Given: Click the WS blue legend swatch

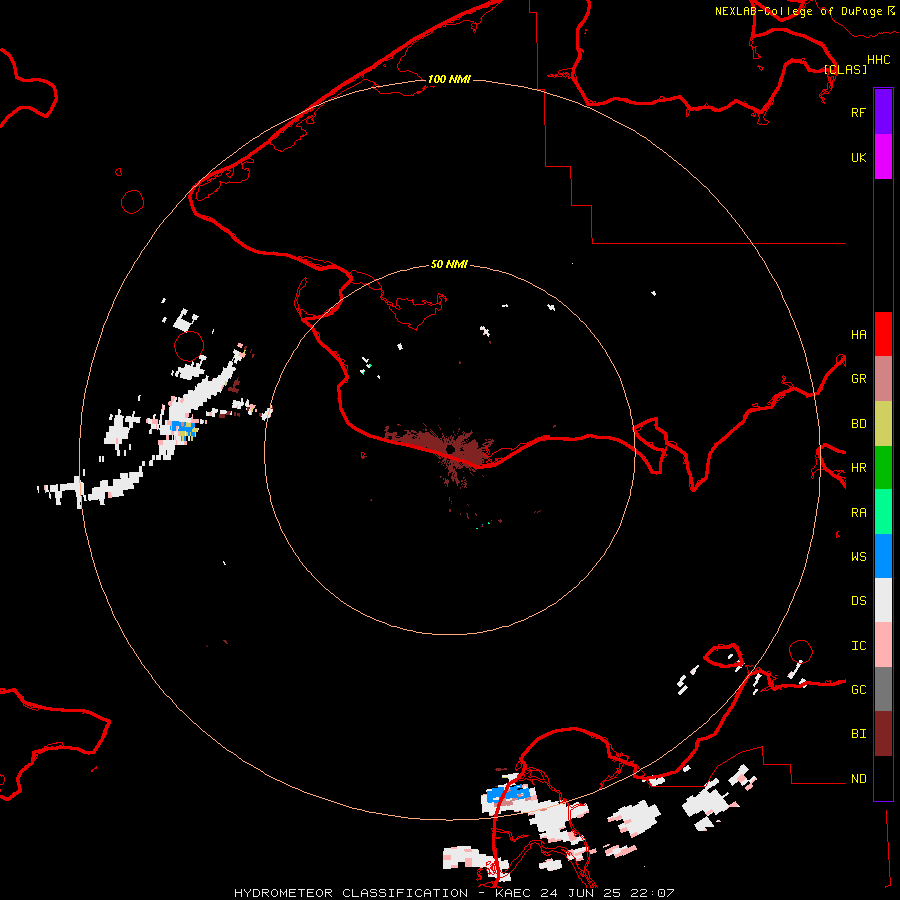Looking at the screenshot, I should point(883,556).
